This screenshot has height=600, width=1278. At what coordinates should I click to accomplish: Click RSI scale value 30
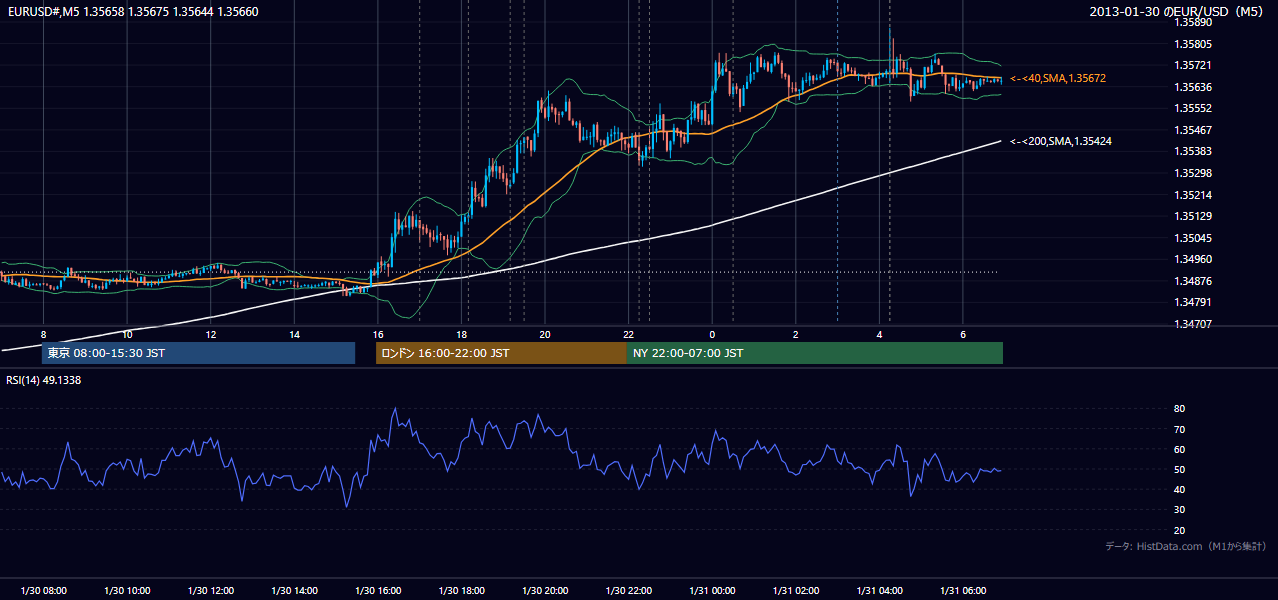point(1180,510)
